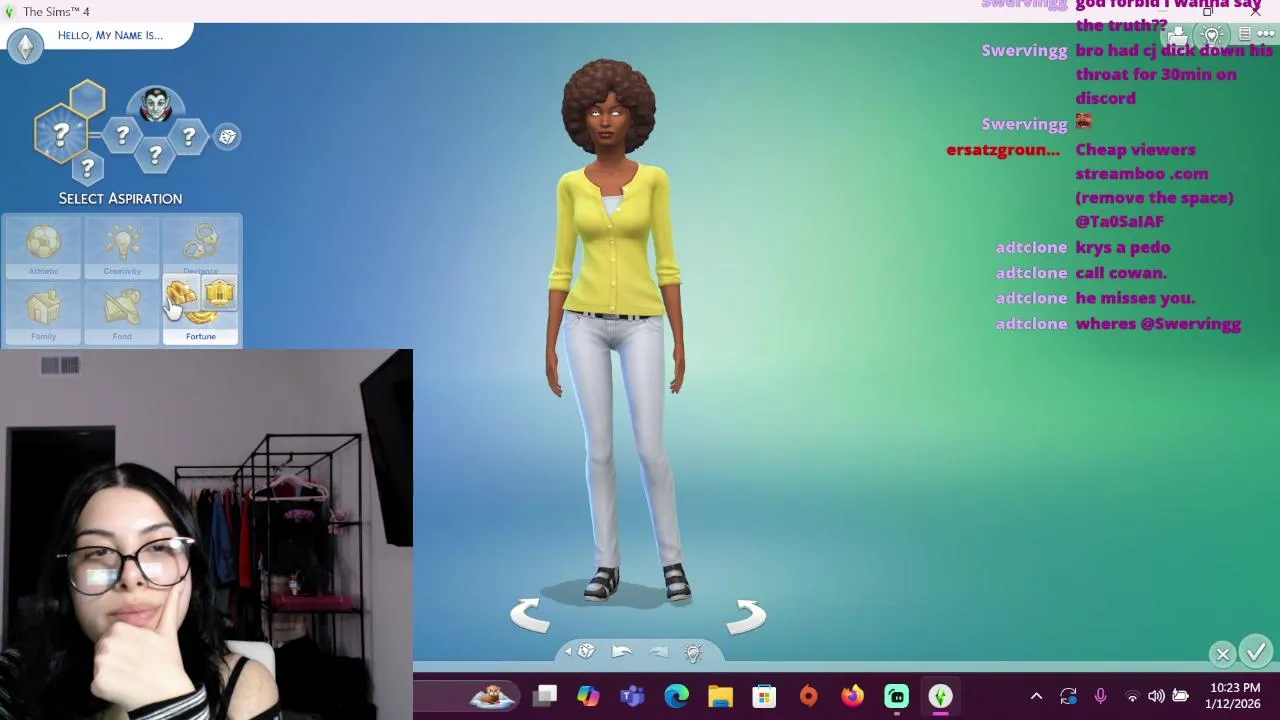Edit the Hello, My Name Is field
This screenshot has height=720, width=1280.
110,35
